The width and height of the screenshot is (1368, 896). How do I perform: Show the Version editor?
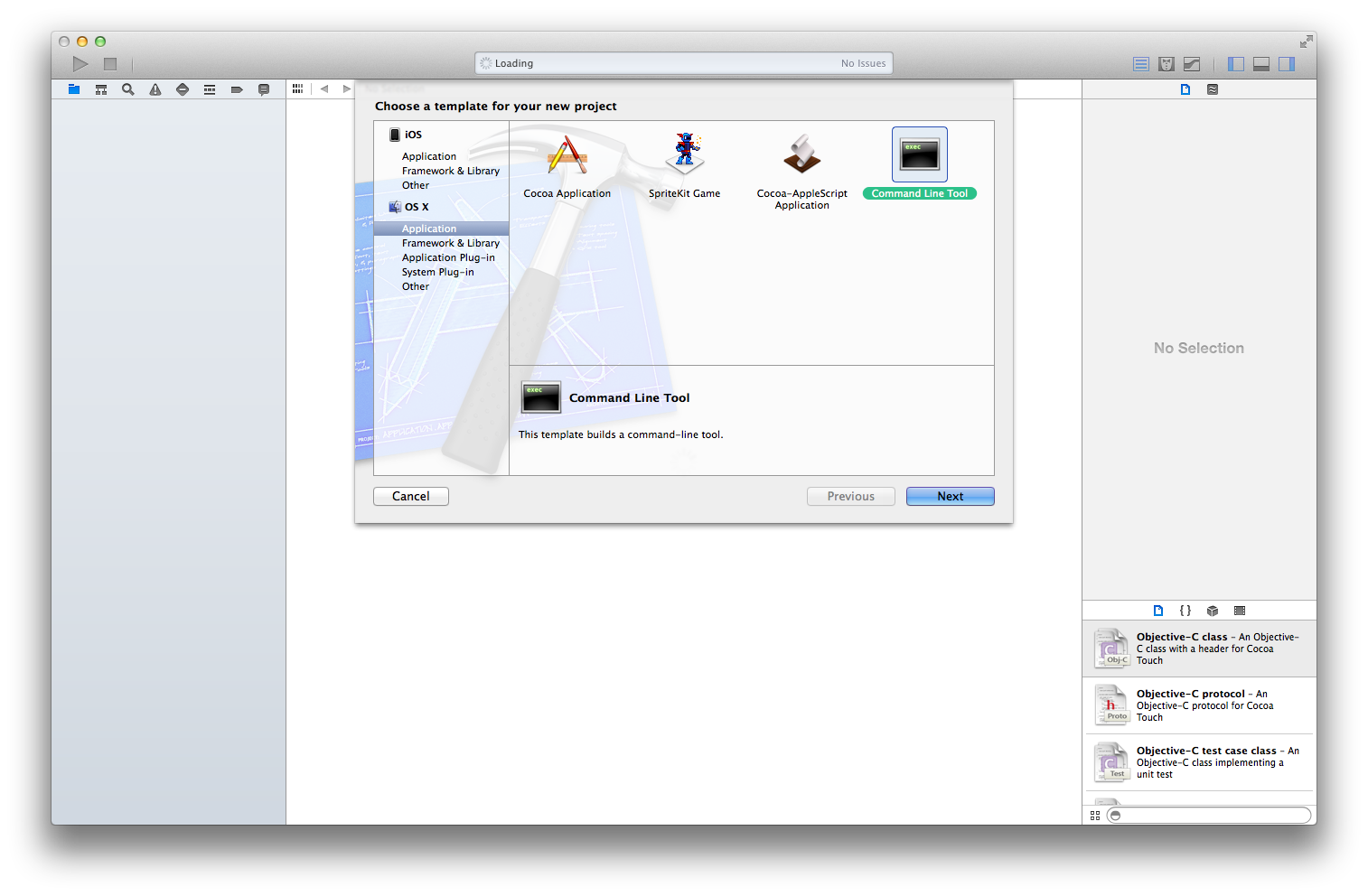[x=1192, y=64]
